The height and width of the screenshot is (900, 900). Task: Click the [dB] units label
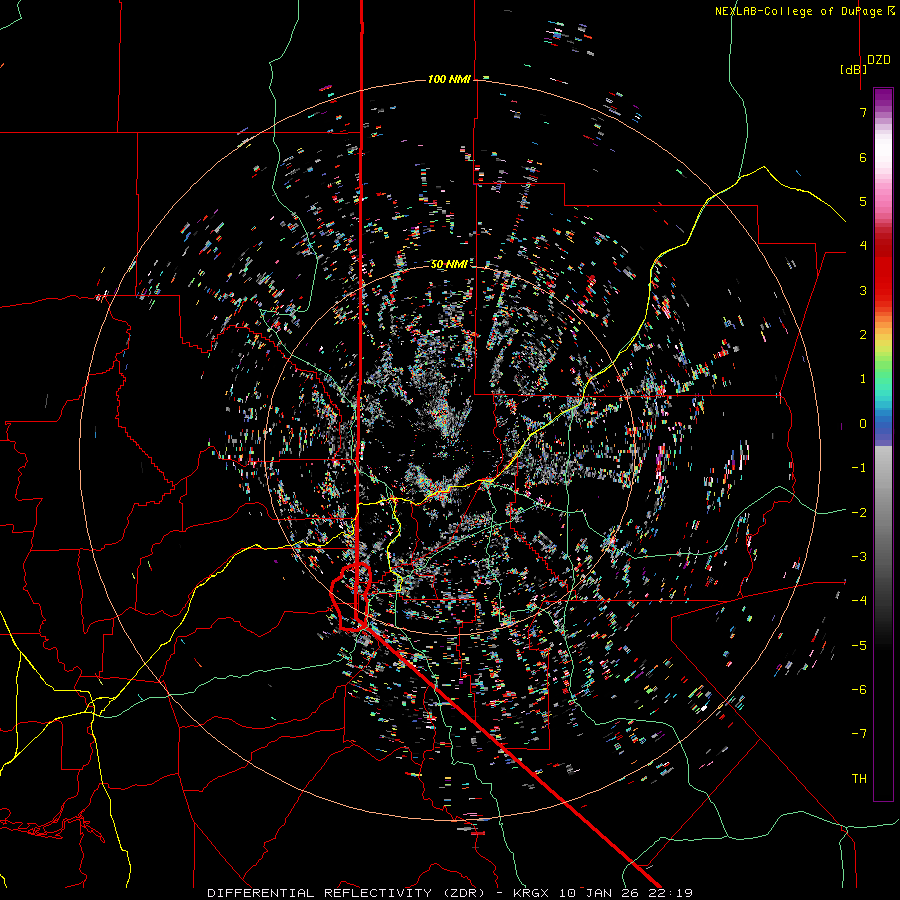pos(854,69)
